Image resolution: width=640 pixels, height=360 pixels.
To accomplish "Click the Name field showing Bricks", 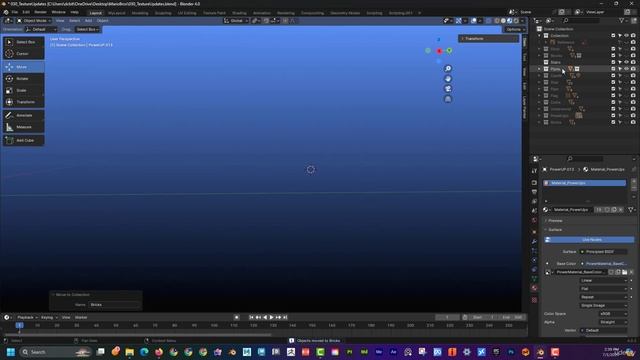I will tap(115, 305).
